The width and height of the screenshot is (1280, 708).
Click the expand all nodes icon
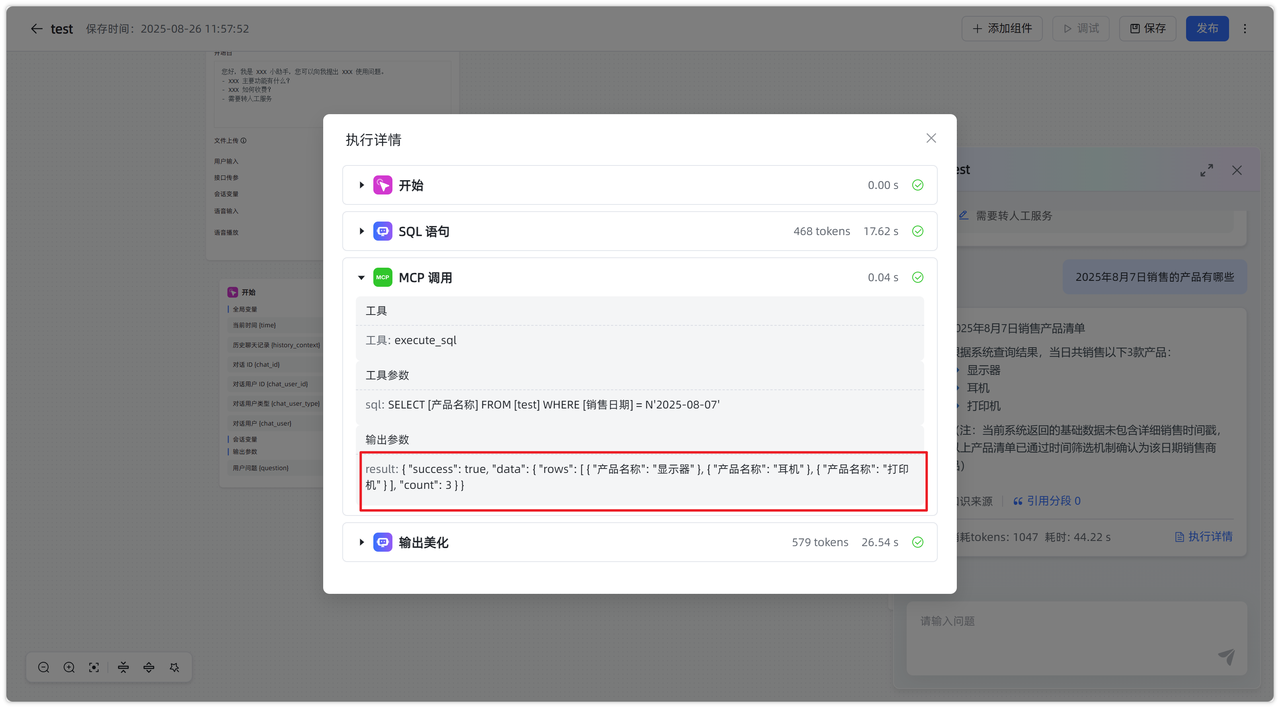(149, 667)
